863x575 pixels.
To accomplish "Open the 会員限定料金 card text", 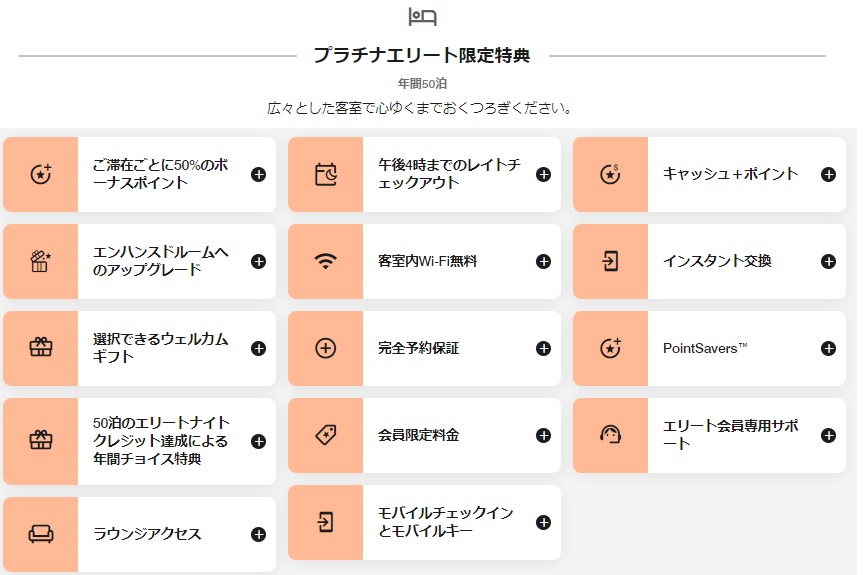I will point(418,435).
